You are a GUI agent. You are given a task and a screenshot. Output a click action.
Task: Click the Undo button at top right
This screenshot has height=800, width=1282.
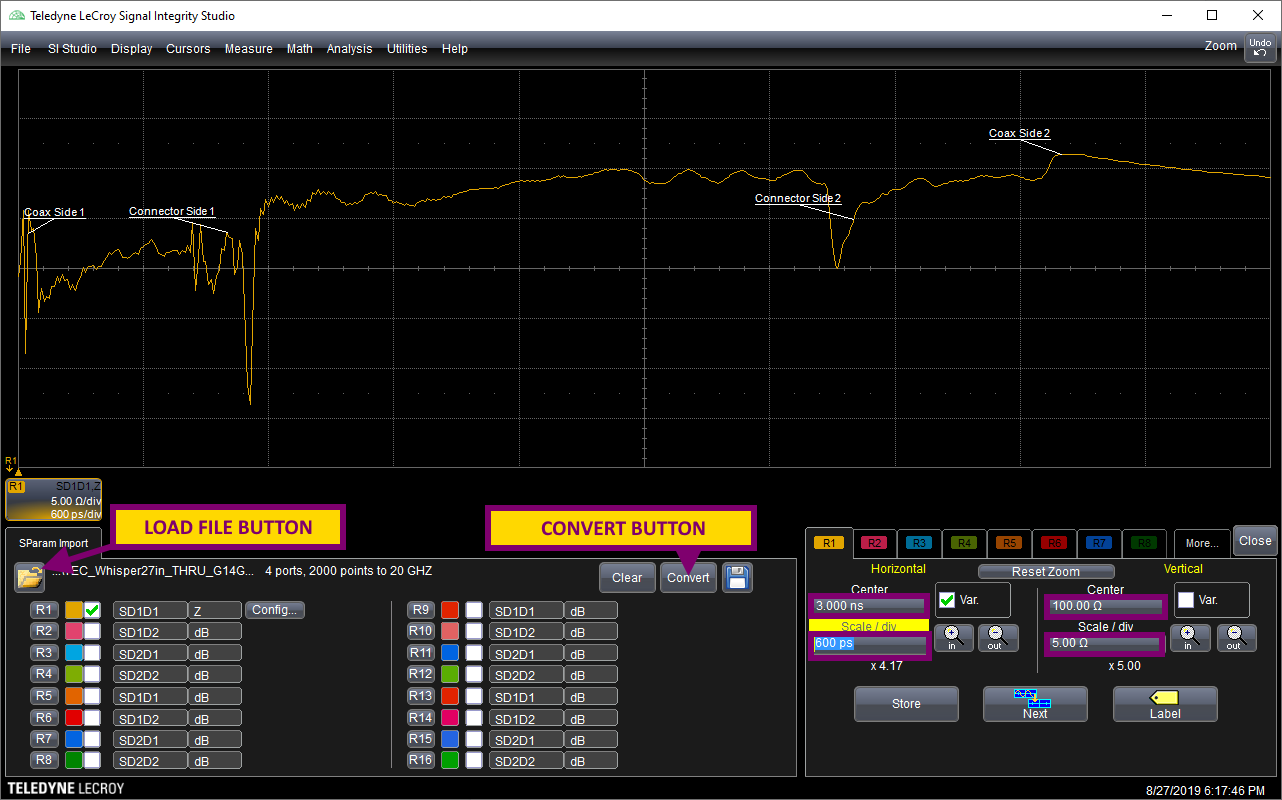(1260, 48)
